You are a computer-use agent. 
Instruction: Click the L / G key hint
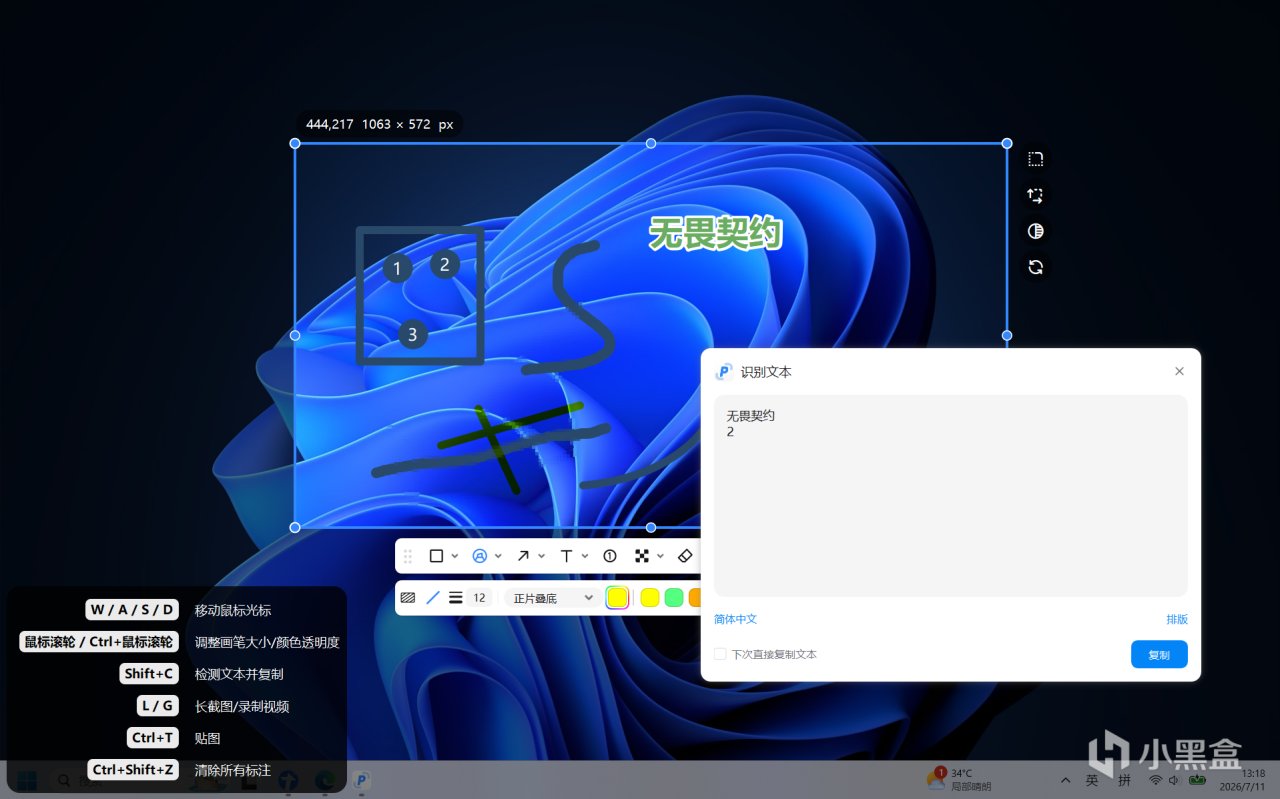[158, 706]
